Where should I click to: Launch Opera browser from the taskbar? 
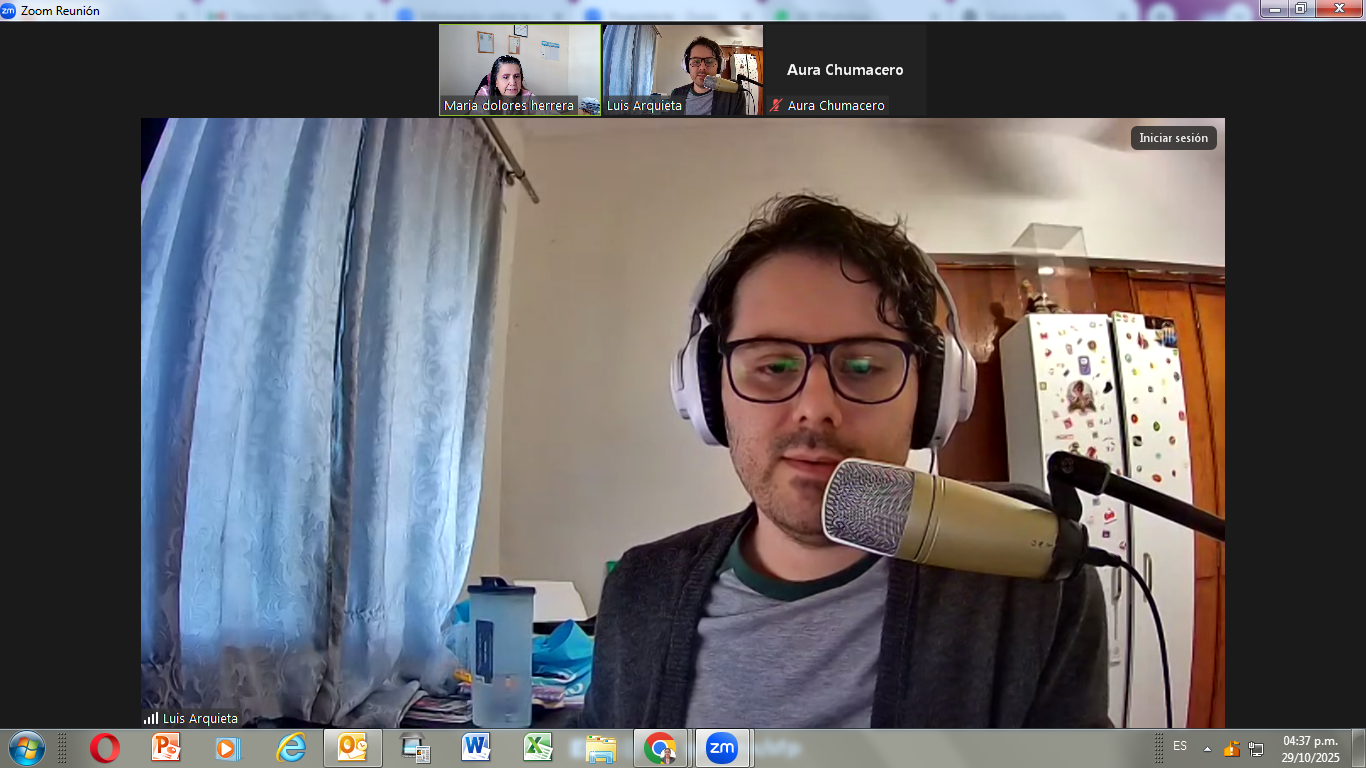[x=104, y=748]
